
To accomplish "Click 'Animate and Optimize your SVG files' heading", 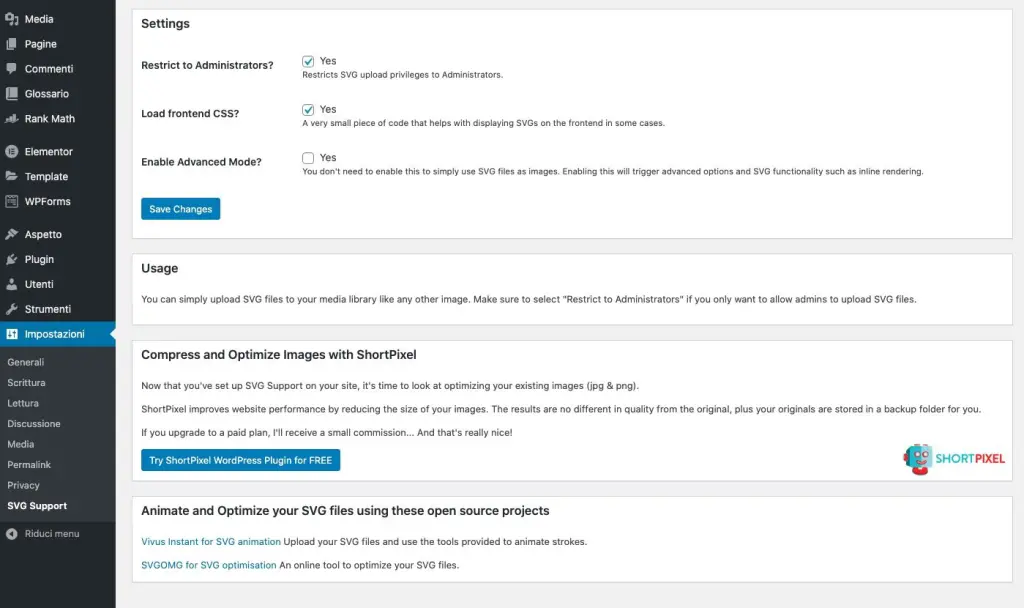I will click(x=345, y=511).
